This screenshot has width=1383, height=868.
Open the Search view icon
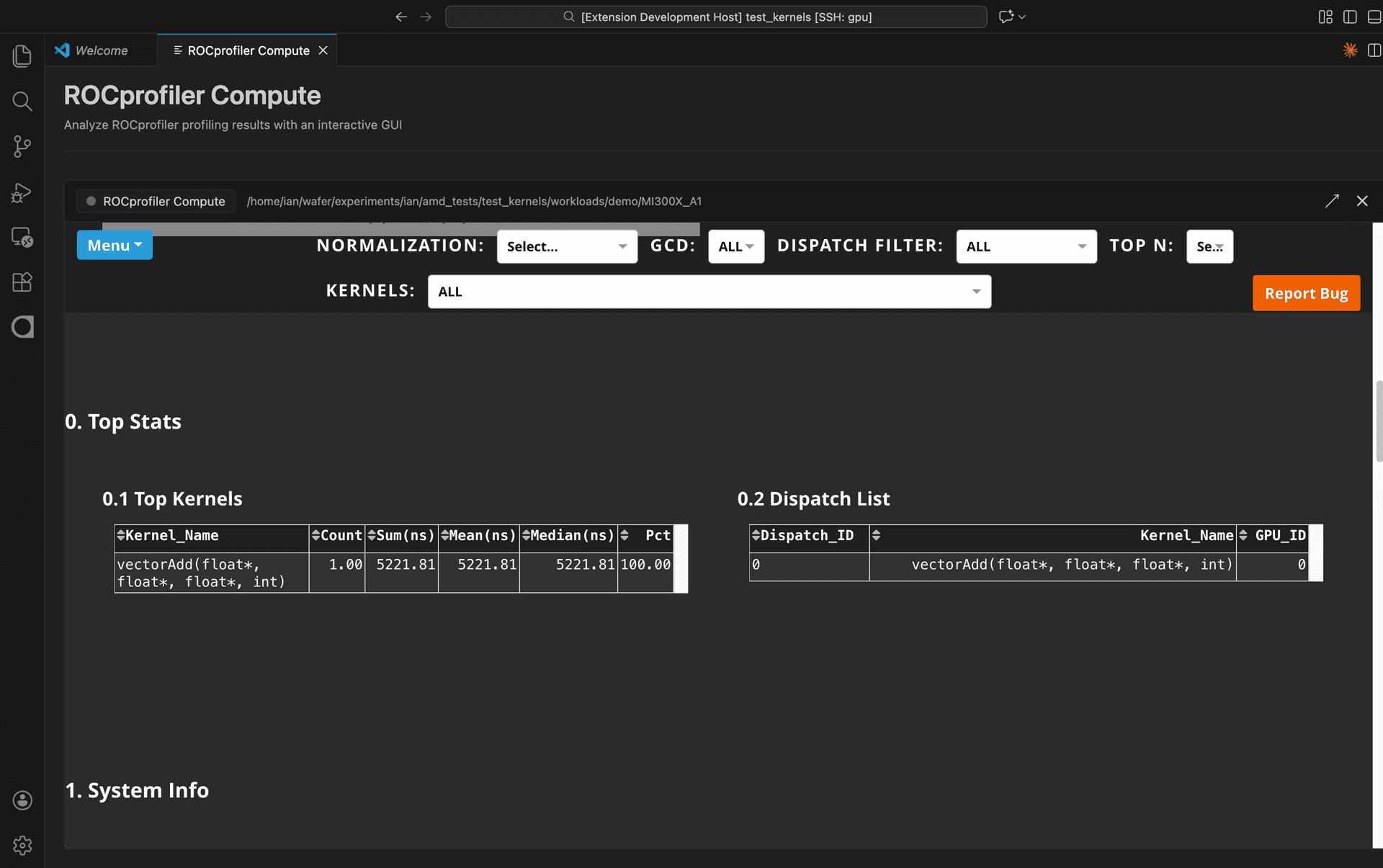point(22,102)
